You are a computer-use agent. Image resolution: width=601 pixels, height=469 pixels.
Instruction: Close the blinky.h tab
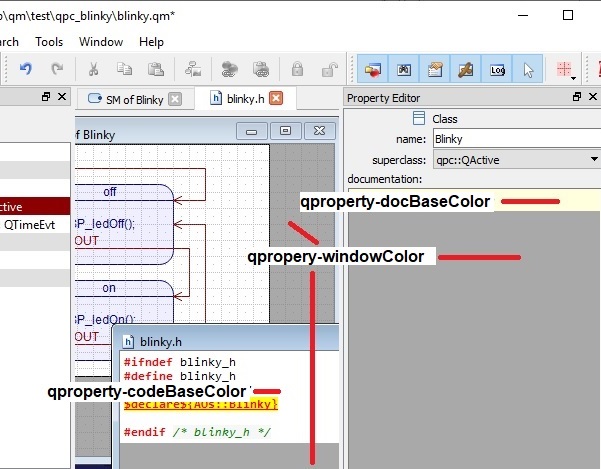(x=277, y=98)
